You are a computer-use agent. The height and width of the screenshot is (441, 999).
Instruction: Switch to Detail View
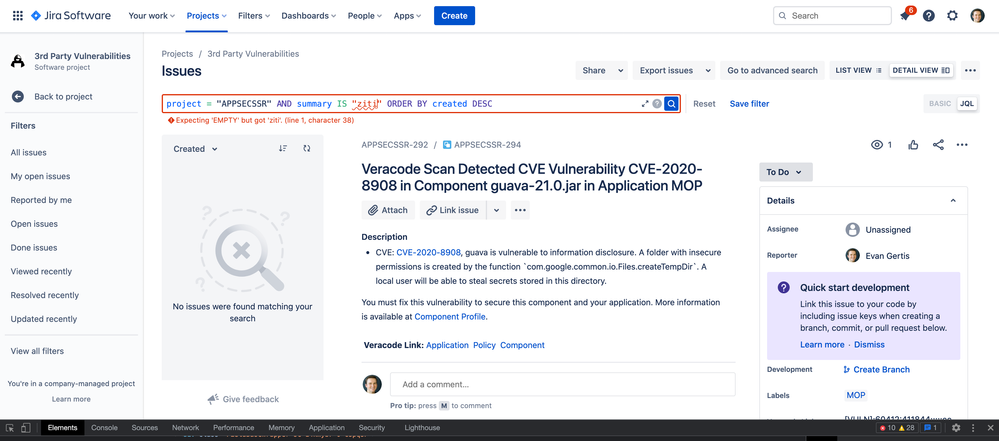pyautogui.click(x=921, y=70)
